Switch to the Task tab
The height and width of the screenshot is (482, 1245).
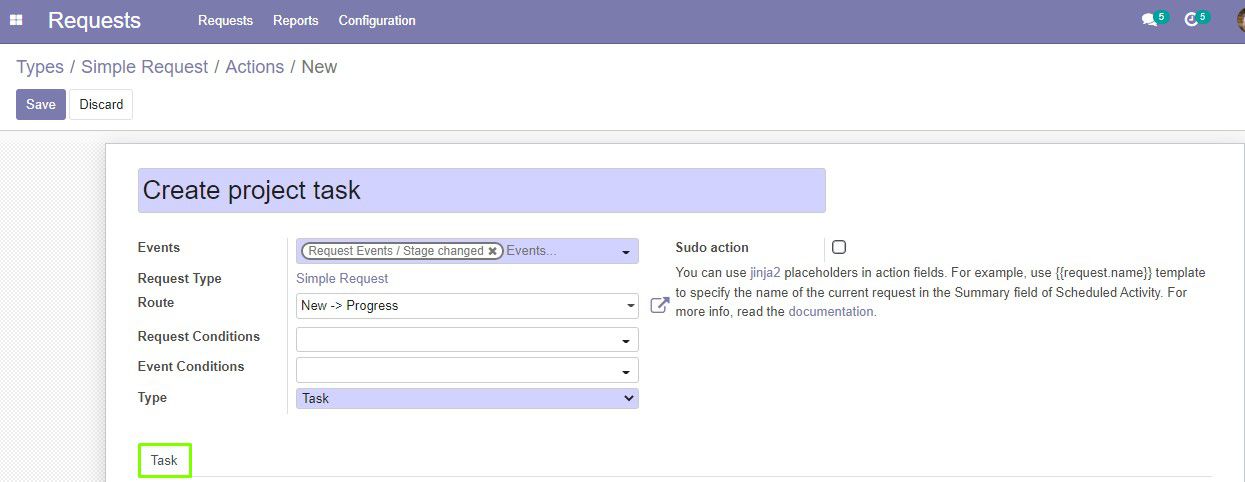pos(164,460)
